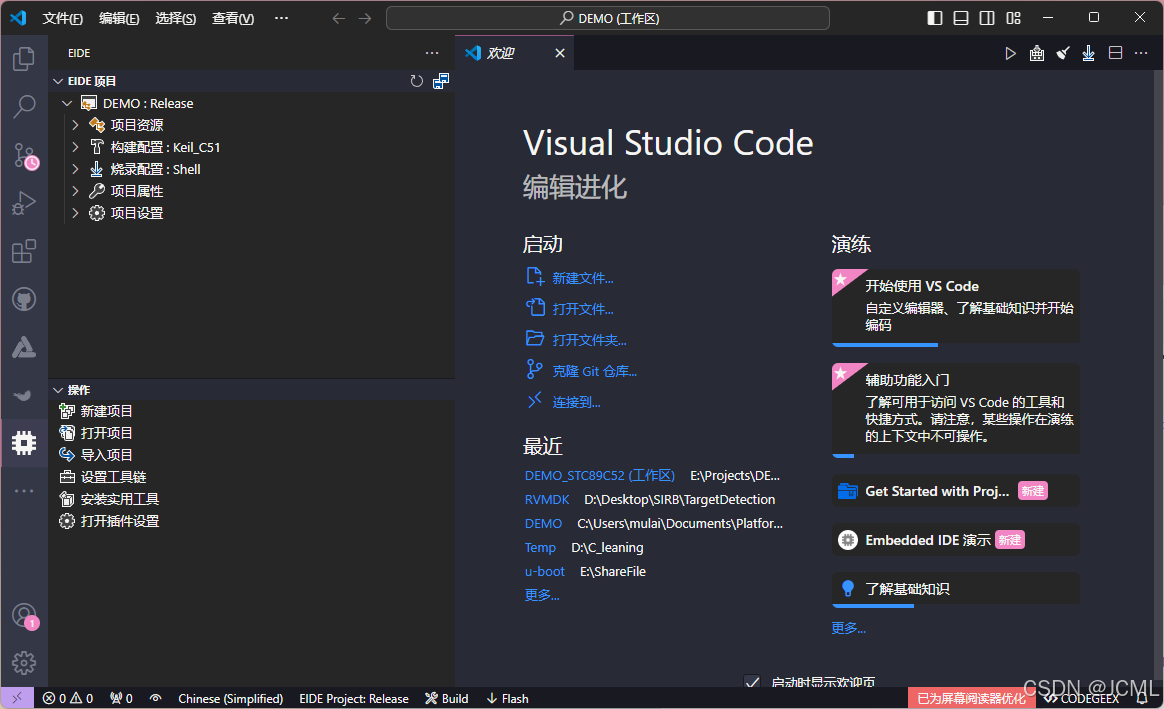Click Flash in the status bar
Viewport: 1164px width, 709px height.
[508, 698]
